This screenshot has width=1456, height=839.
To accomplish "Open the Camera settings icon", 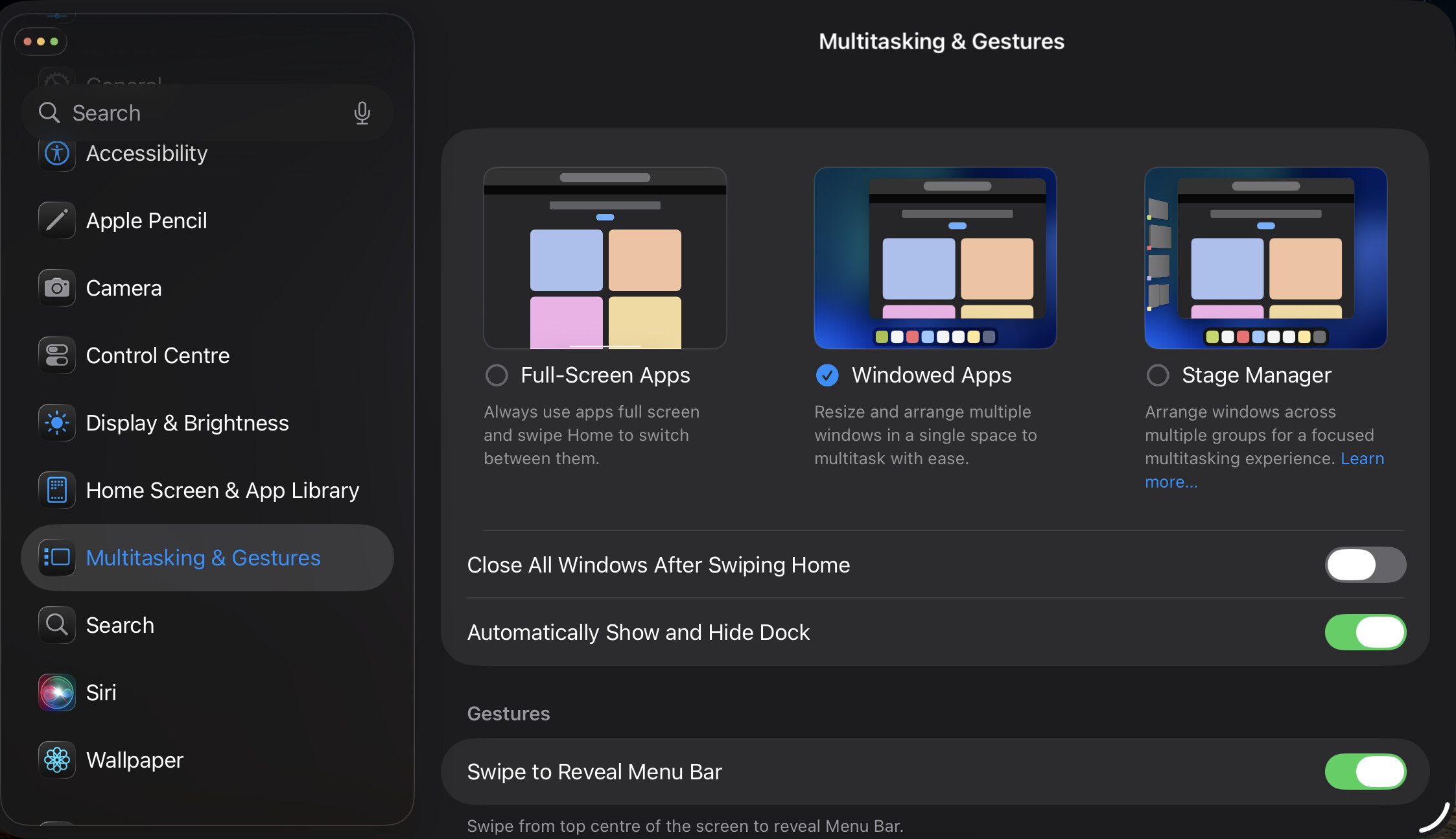I will pyautogui.click(x=57, y=288).
